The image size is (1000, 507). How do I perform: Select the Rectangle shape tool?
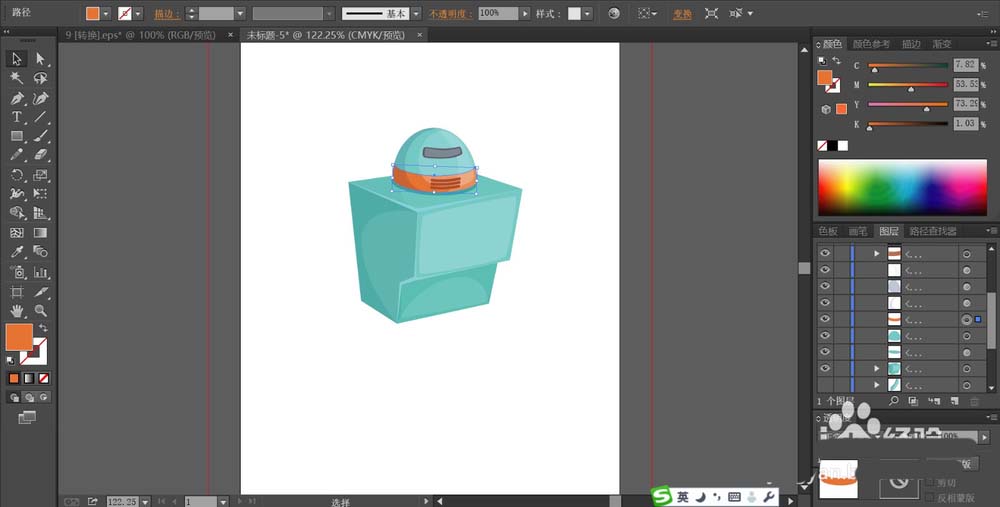[17, 136]
